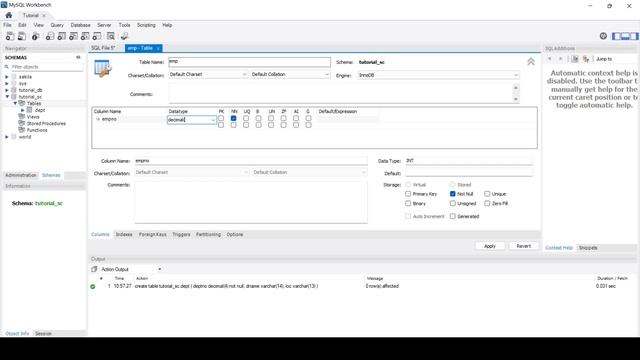Enable the Primary Key checkbox in details
The height and width of the screenshot is (360, 640).
408,194
